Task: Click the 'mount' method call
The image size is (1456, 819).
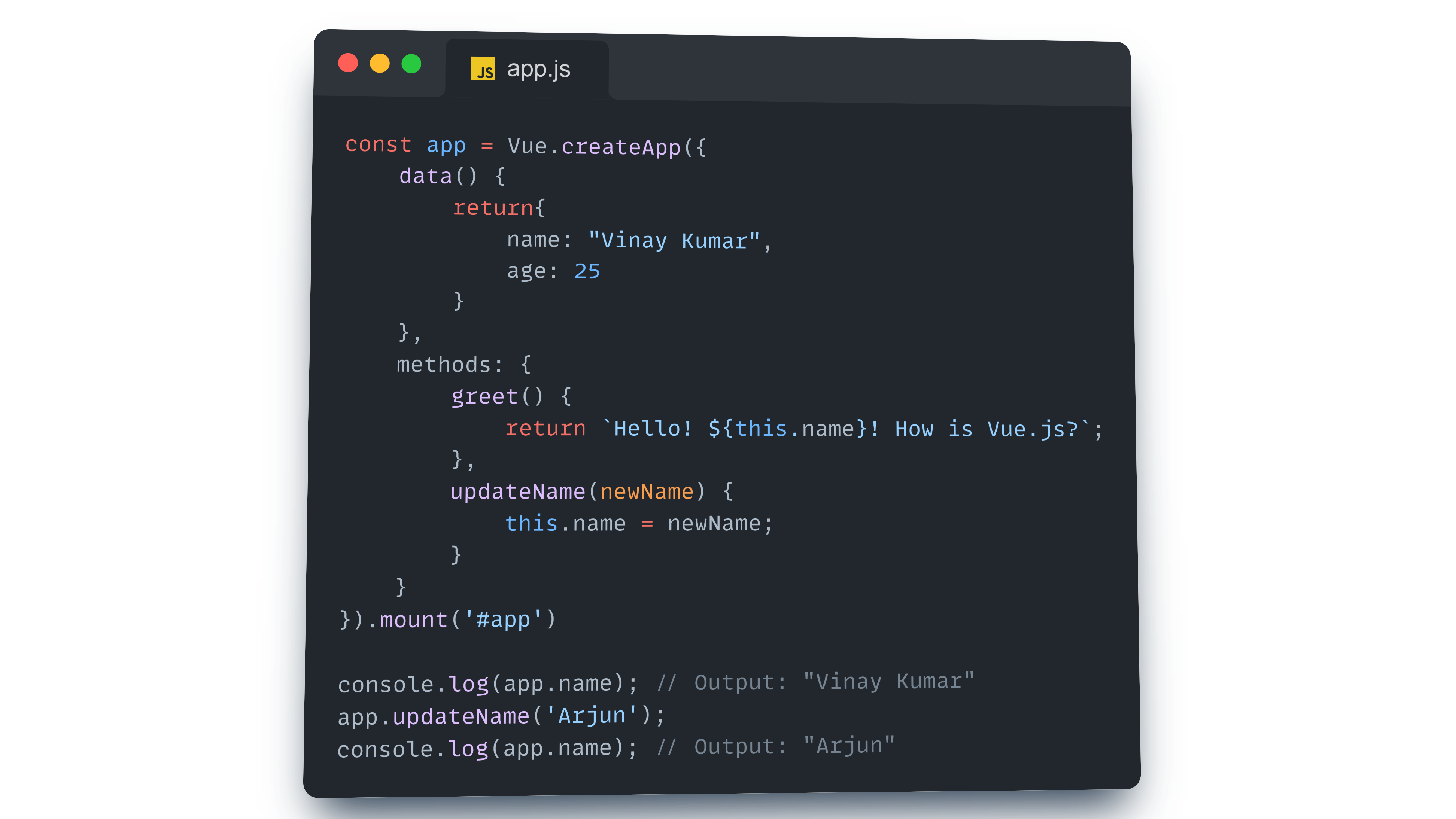Action: [x=414, y=620]
